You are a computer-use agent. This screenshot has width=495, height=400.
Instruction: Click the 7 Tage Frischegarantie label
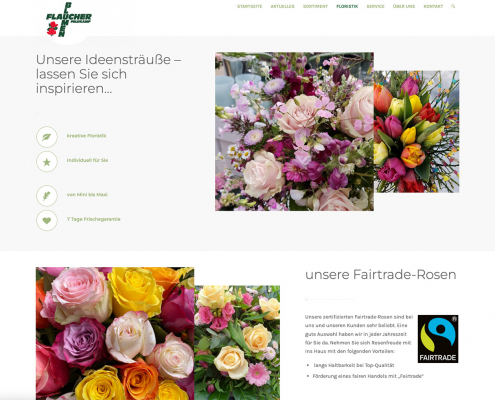[x=94, y=219]
